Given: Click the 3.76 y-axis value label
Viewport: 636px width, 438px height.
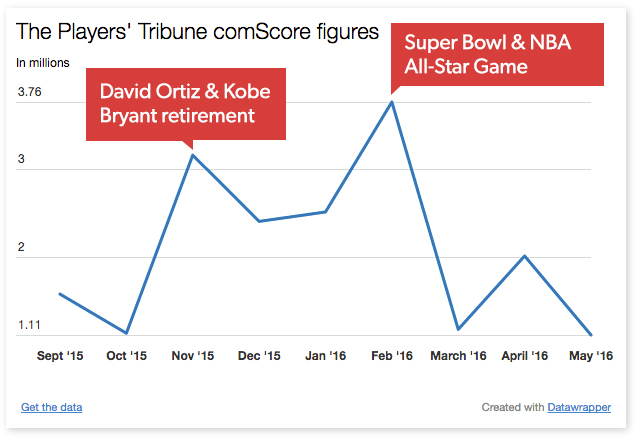Looking at the screenshot, I should [29, 93].
